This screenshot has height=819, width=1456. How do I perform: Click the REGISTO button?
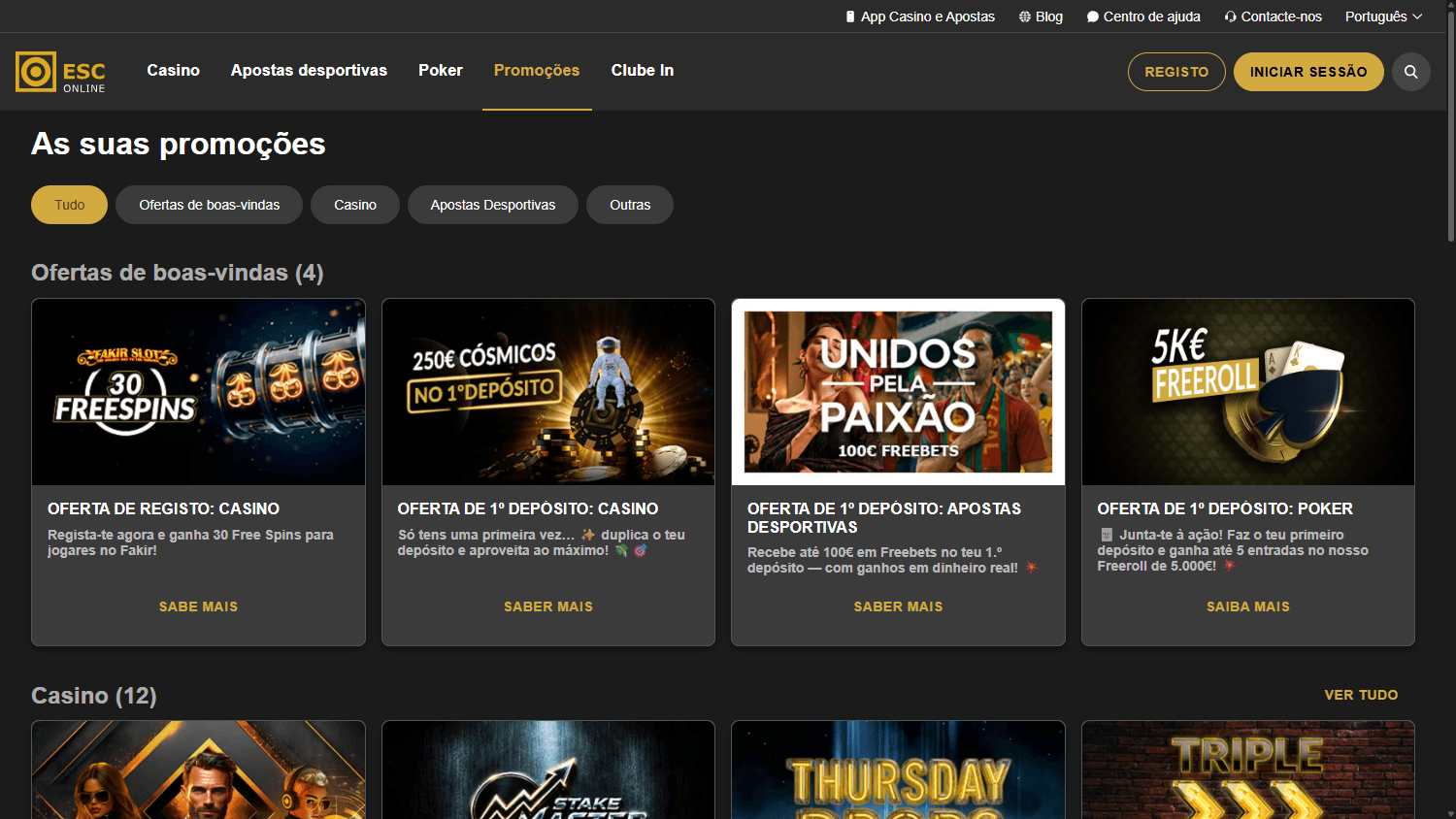click(x=1176, y=72)
